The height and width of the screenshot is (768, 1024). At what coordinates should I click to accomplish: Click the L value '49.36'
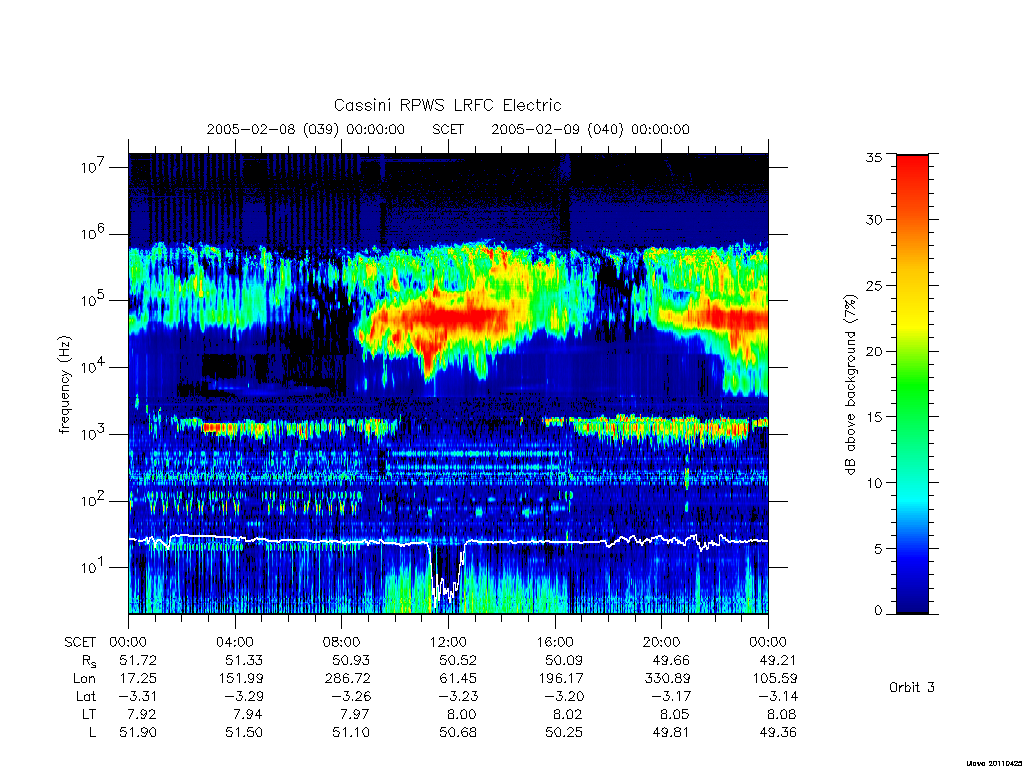(778, 733)
